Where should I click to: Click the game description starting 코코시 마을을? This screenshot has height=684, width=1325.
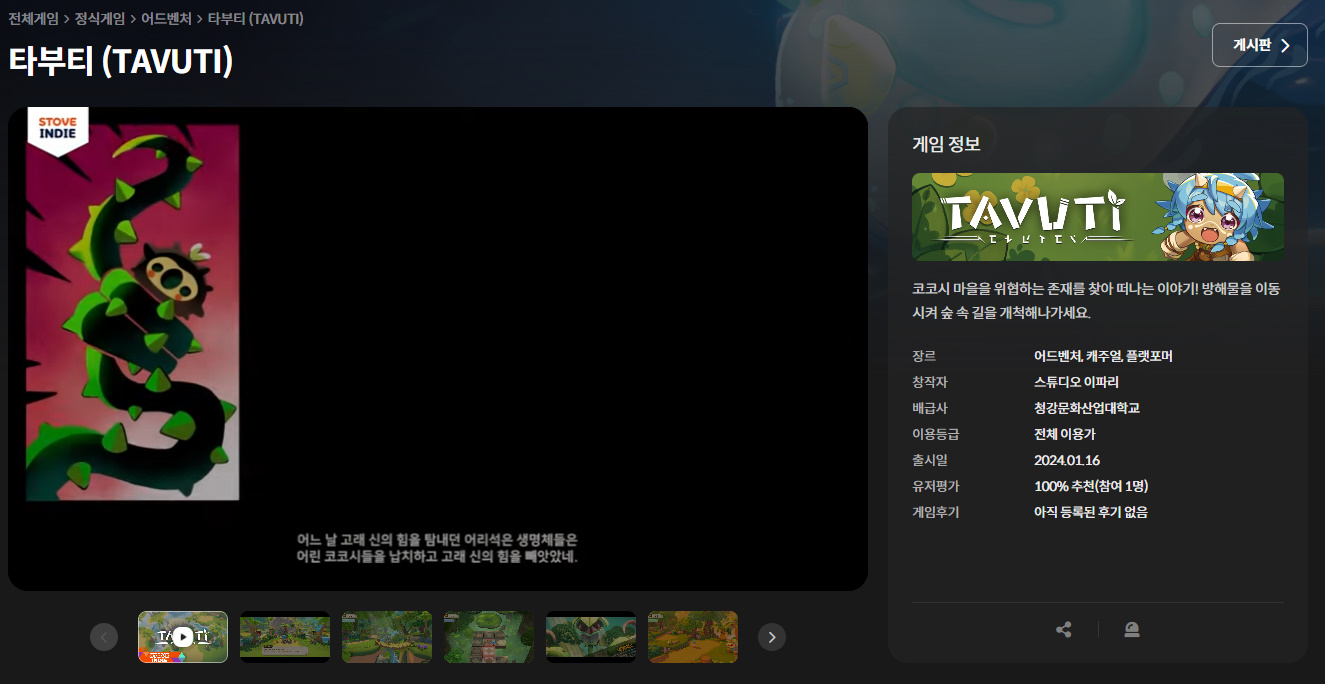click(x=1096, y=300)
